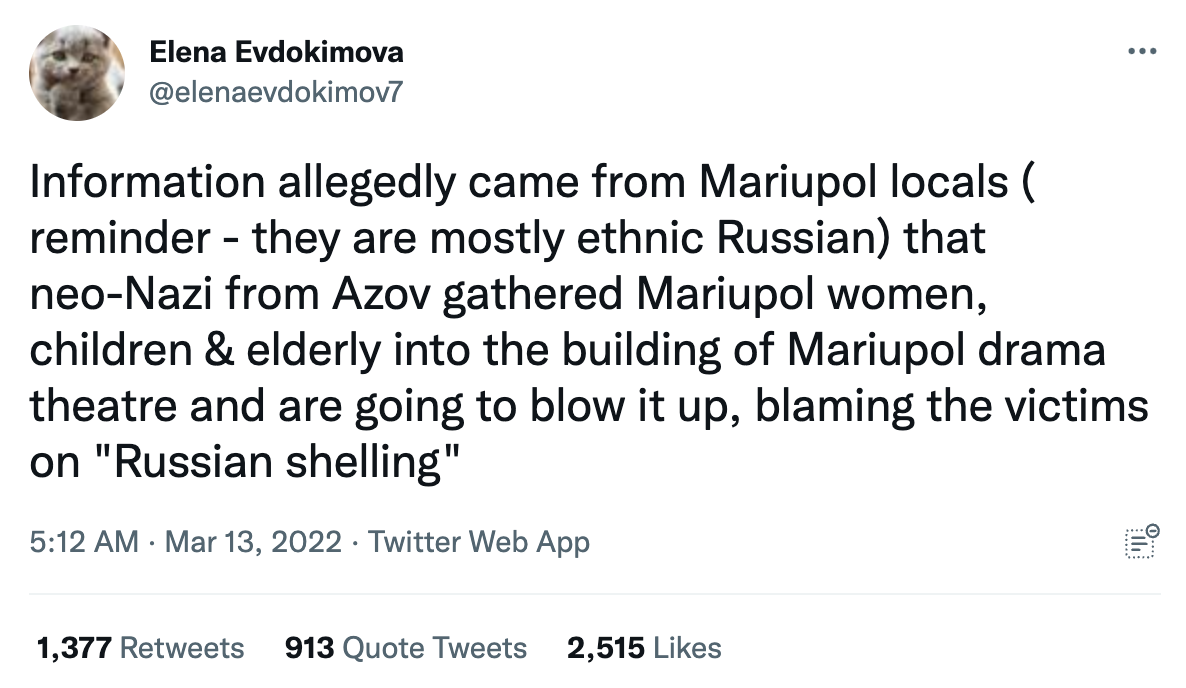View the 1,377 Retweets list

[141, 648]
